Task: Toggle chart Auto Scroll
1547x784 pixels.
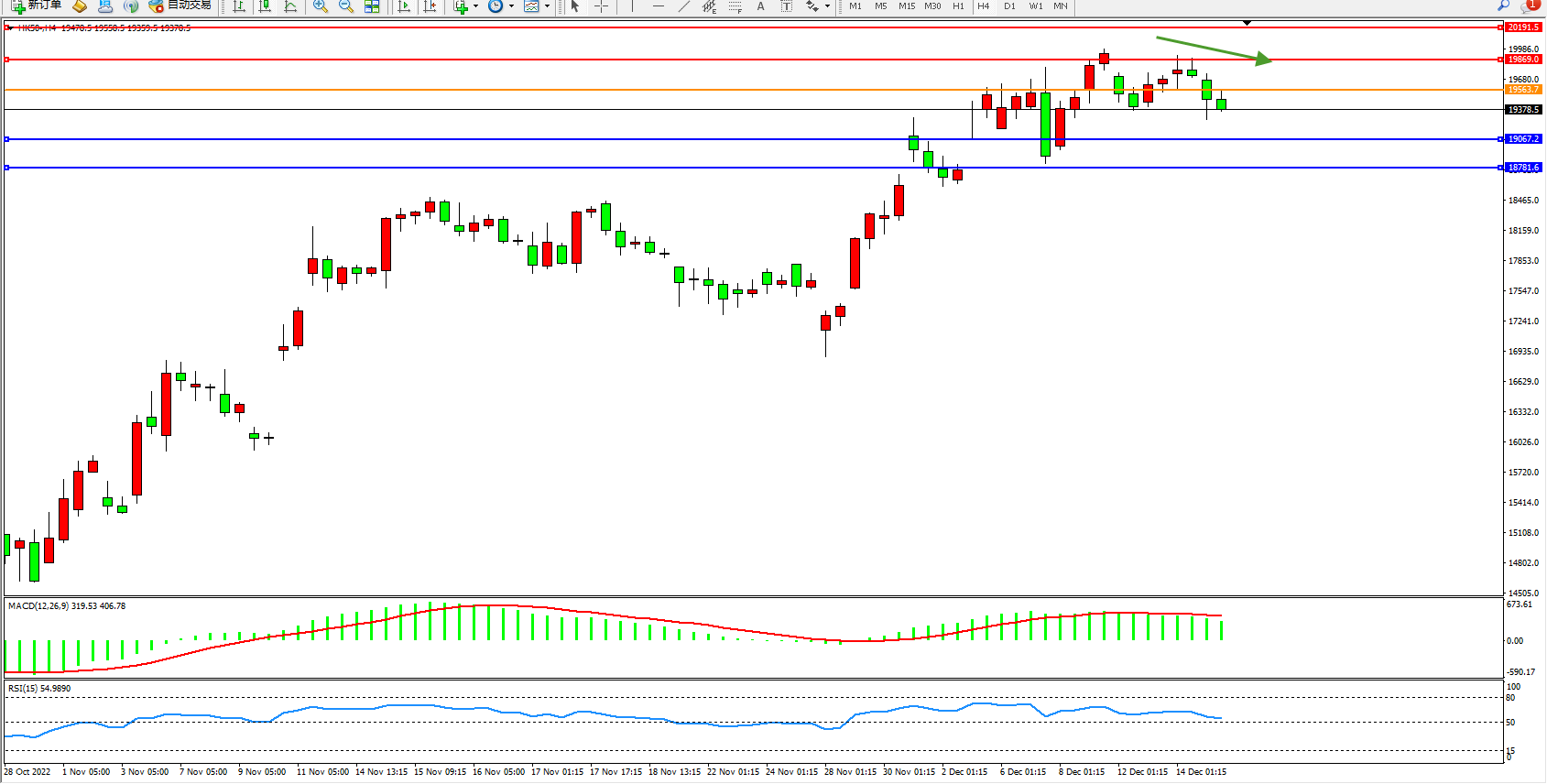Action: (x=404, y=5)
